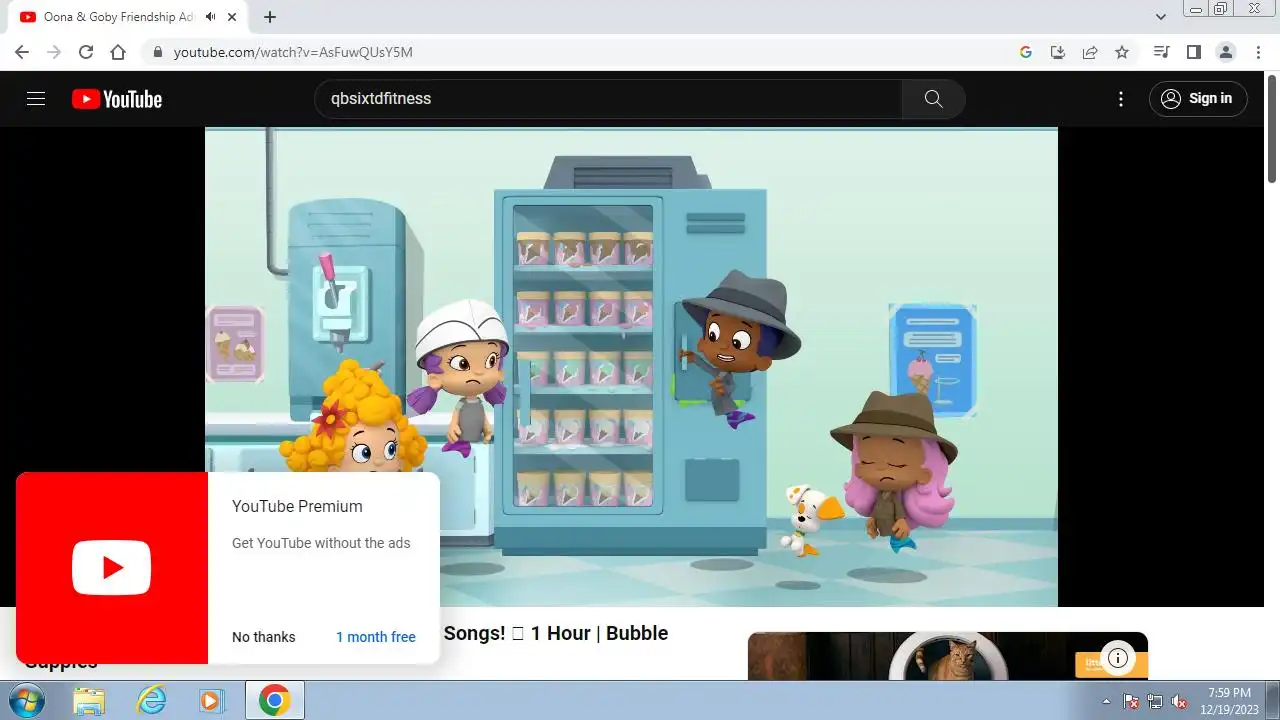Go to the YouTube home logo
Screen dimensions: 1280x720
pyautogui.click(x=117, y=99)
